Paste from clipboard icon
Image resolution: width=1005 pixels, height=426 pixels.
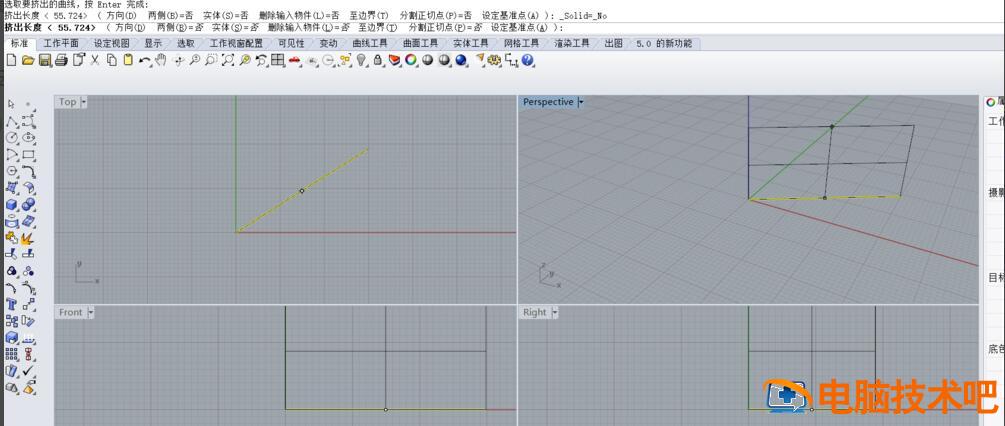(128, 60)
